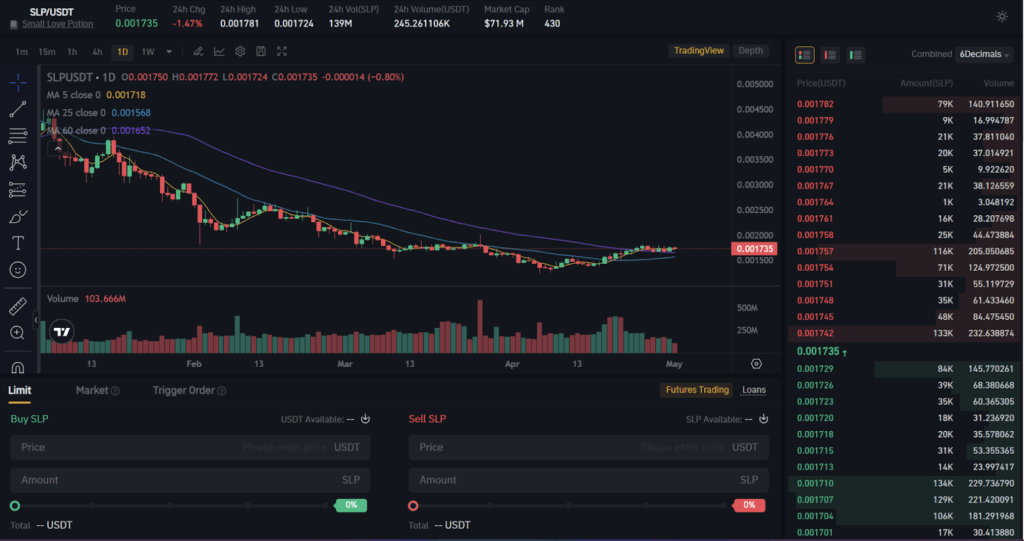Toggle light theme sun icon

pos(1002,17)
